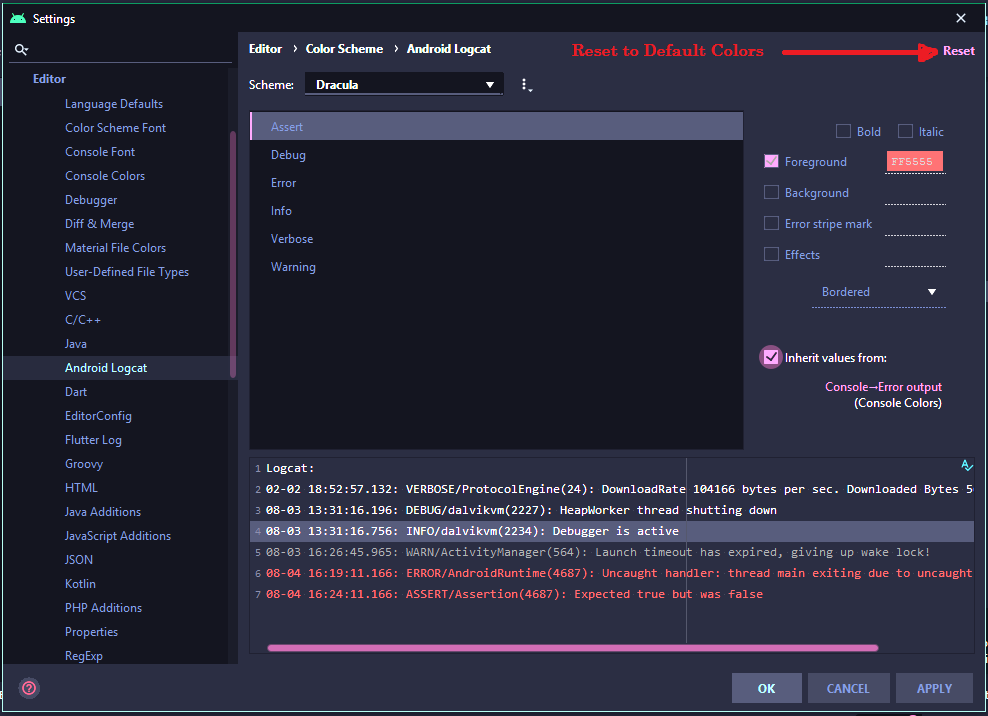Click the FF5555 foreground color swatch
The height and width of the screenshot is (716, 988).
pos(914,162)
